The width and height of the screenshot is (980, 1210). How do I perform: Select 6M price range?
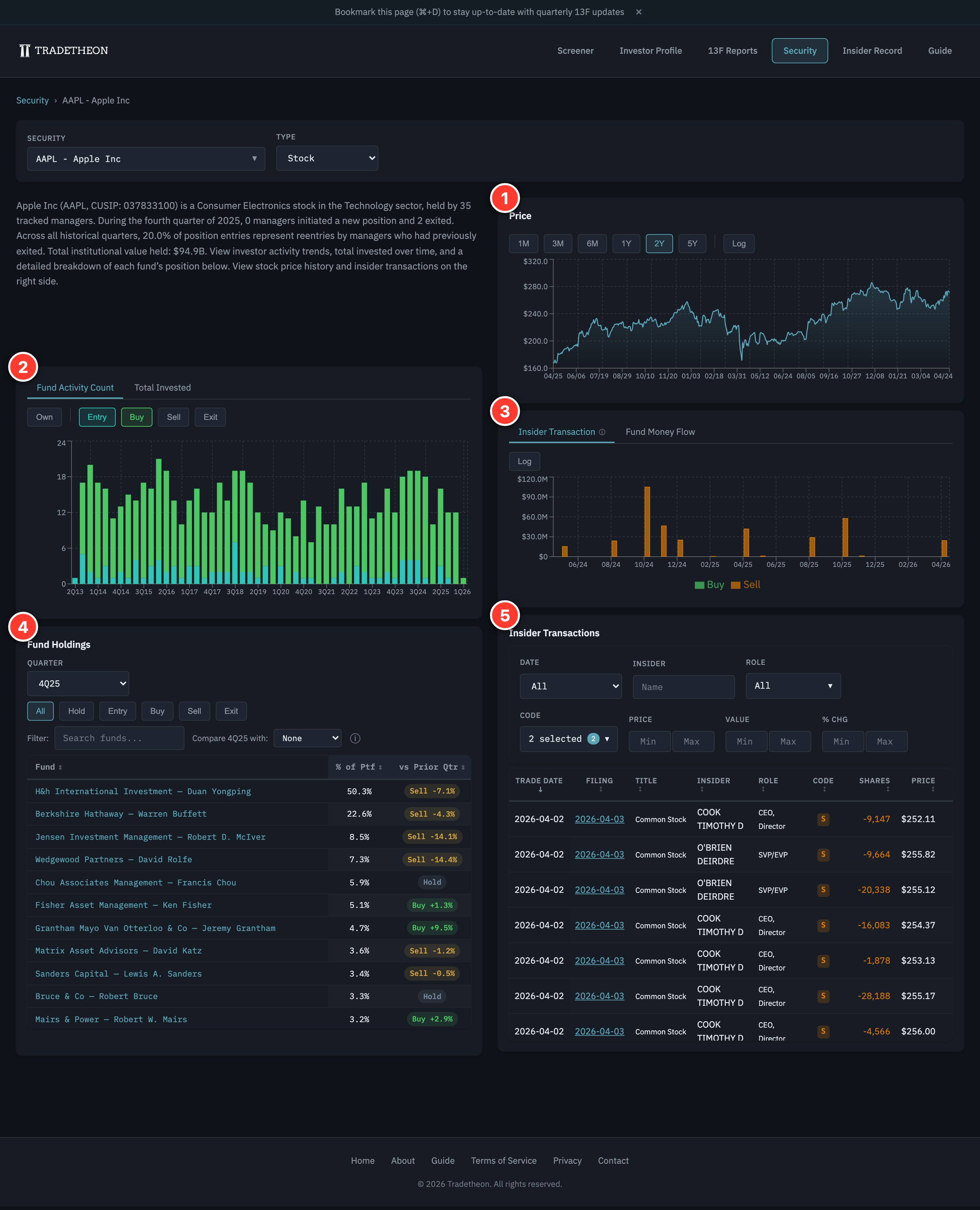pos(592,244)
